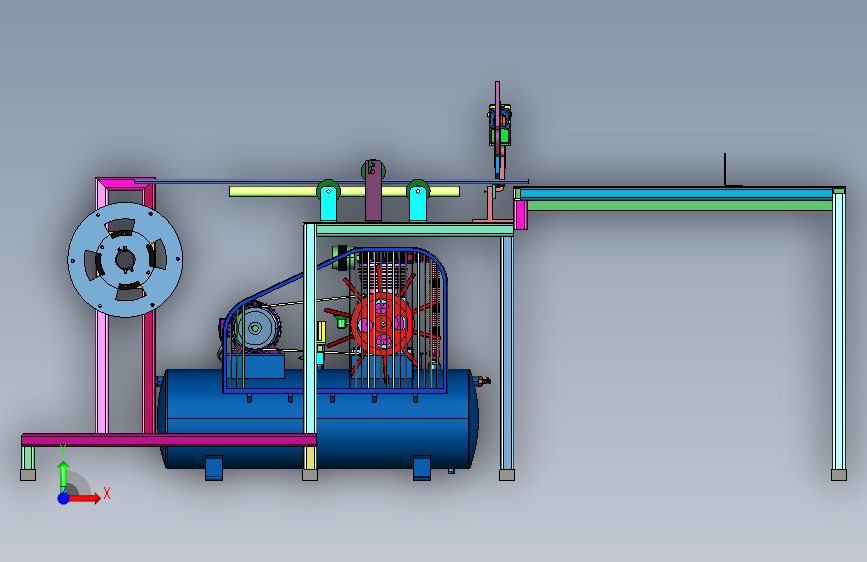Select the tank's right support foot
Screen dimensions: 867x562
coord(422,468)
